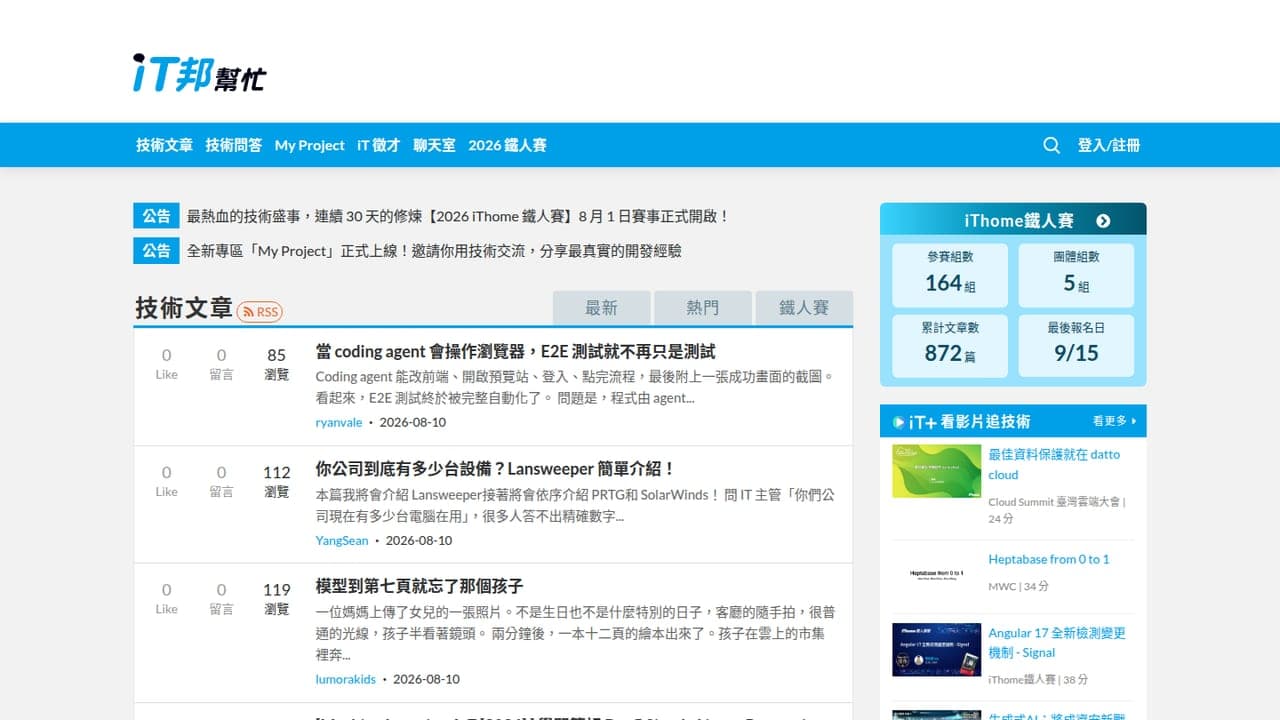This screenshot has width=1280, height=720.
Task: Open 聊天室 in the navigation bar
Action: [x=434, y=145]
